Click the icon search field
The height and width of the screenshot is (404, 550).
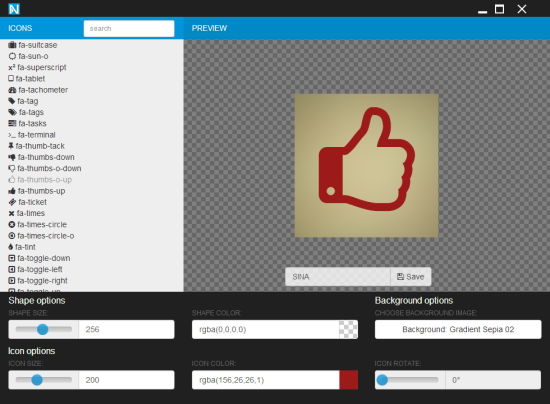coord(129,28)
